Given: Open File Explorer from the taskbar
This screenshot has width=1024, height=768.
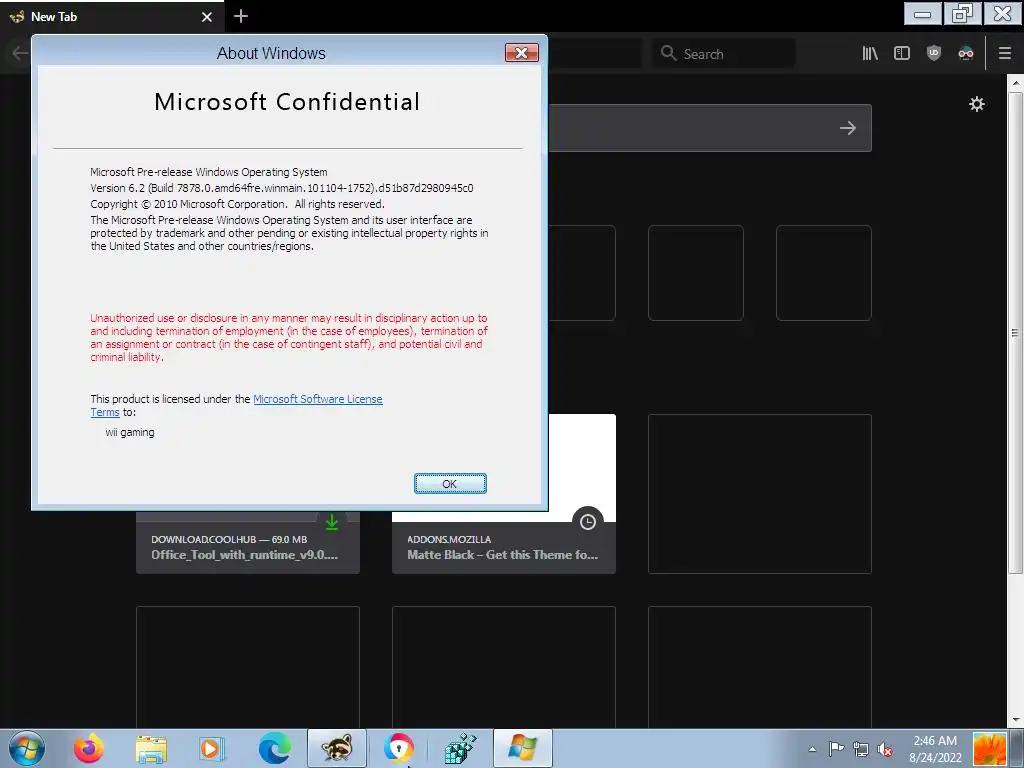Looking at the screenshot, I should click(x=151, y=748).
